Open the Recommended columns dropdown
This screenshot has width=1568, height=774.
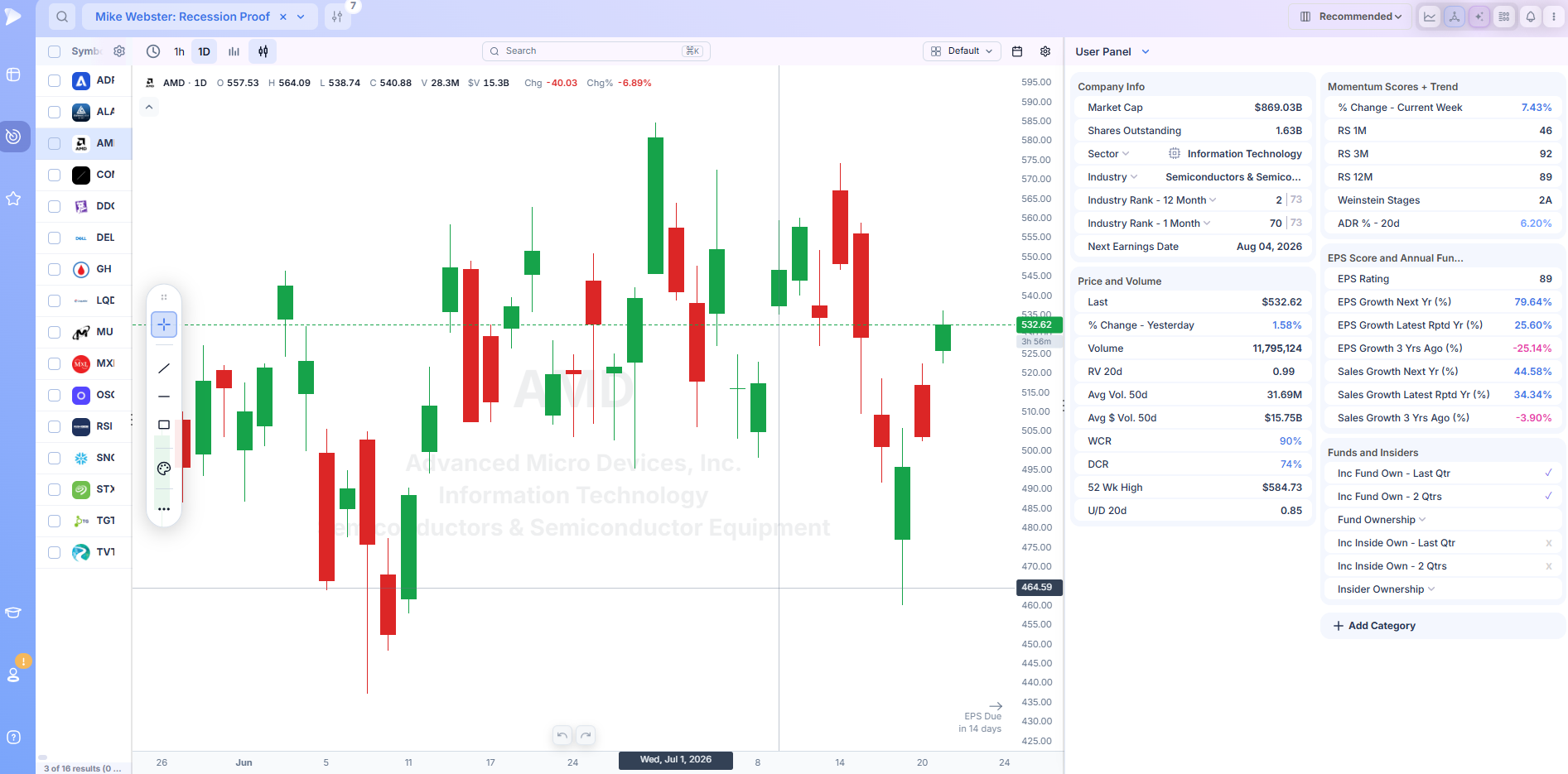pyautogui.click(x=1350, y=17)
